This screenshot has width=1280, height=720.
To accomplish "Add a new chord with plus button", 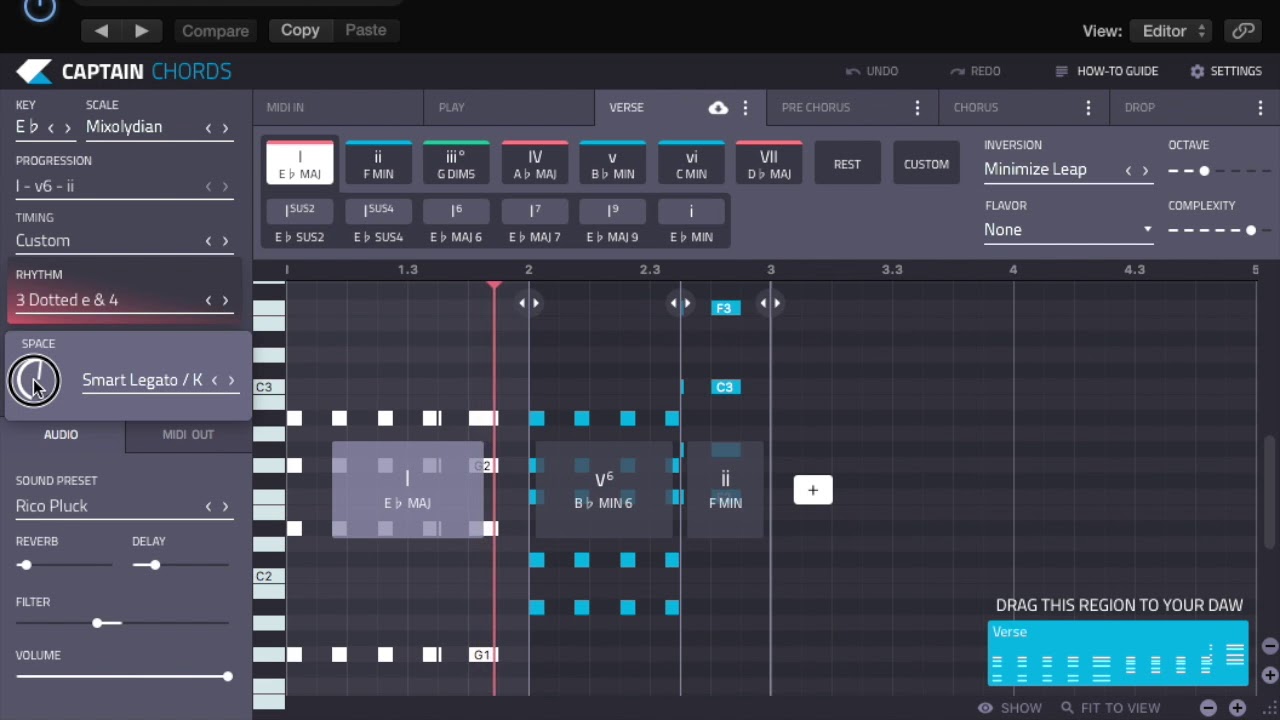I will pos(813,490).
